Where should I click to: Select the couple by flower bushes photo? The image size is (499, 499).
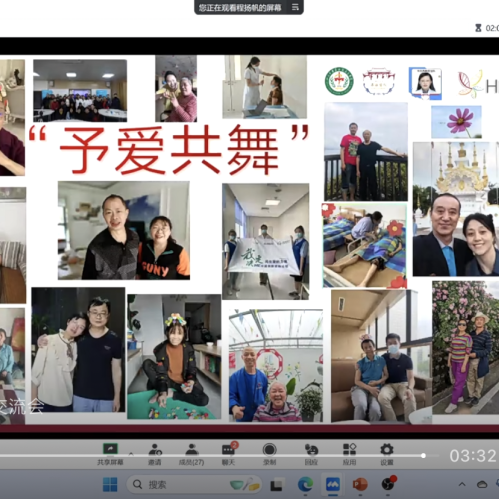coord(466,348)
